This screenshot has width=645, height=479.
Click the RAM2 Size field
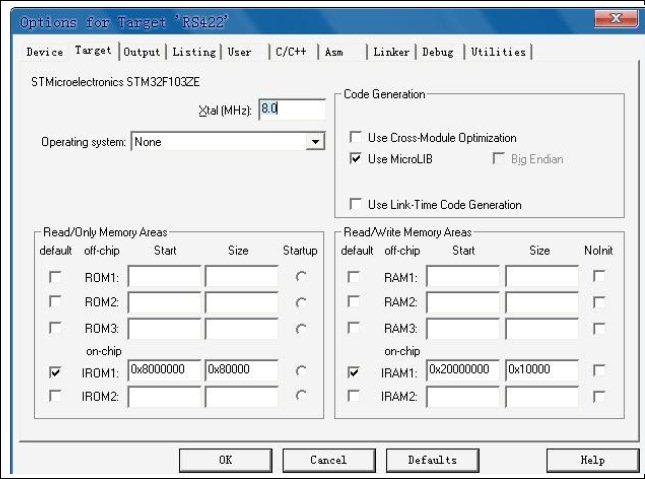click(x=542, y=302)
